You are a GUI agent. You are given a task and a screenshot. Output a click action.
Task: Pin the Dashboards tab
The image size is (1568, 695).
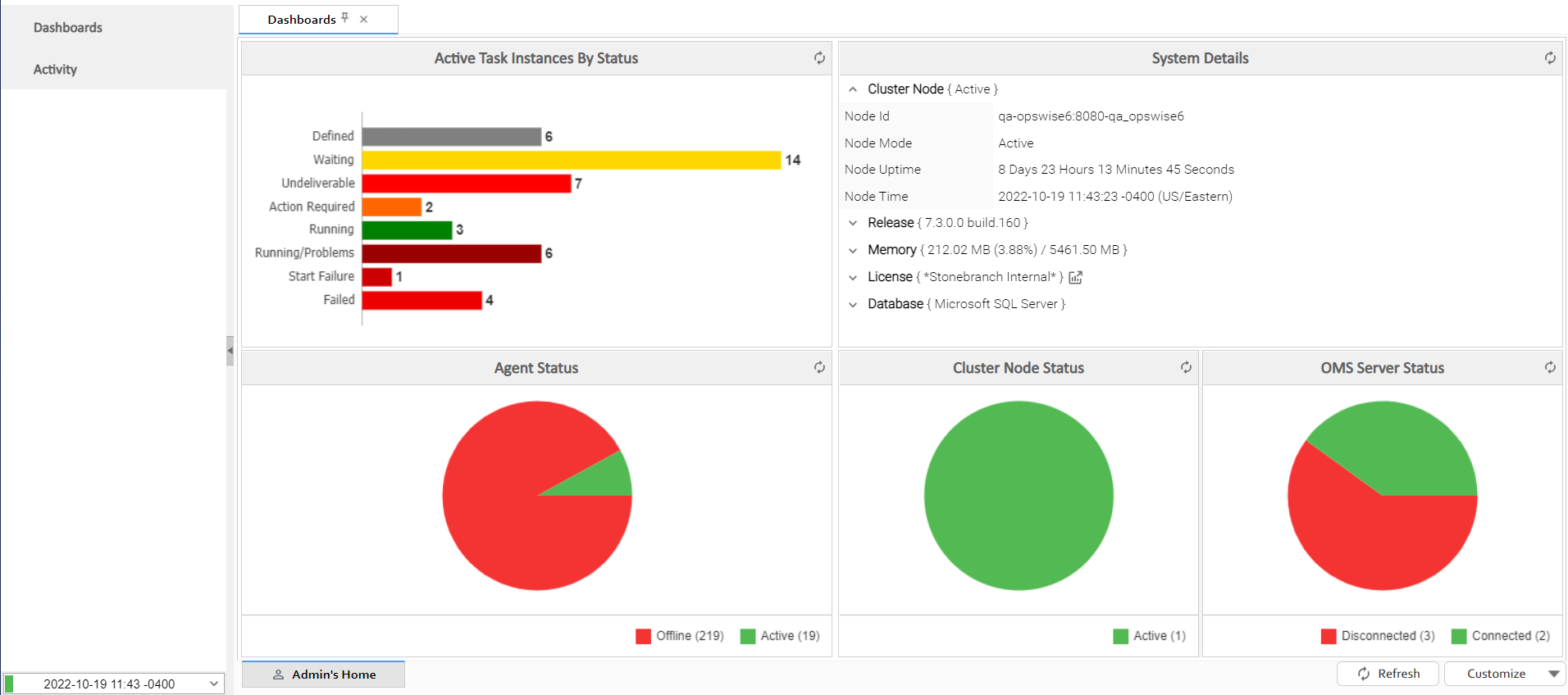pyautogui.click(x=345, y=18)
